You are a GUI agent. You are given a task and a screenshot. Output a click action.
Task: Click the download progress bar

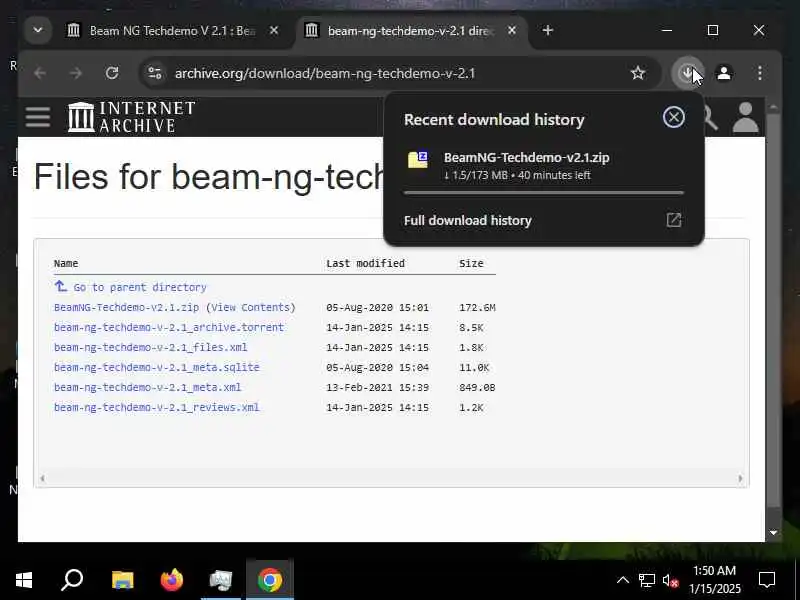point(544,193)
